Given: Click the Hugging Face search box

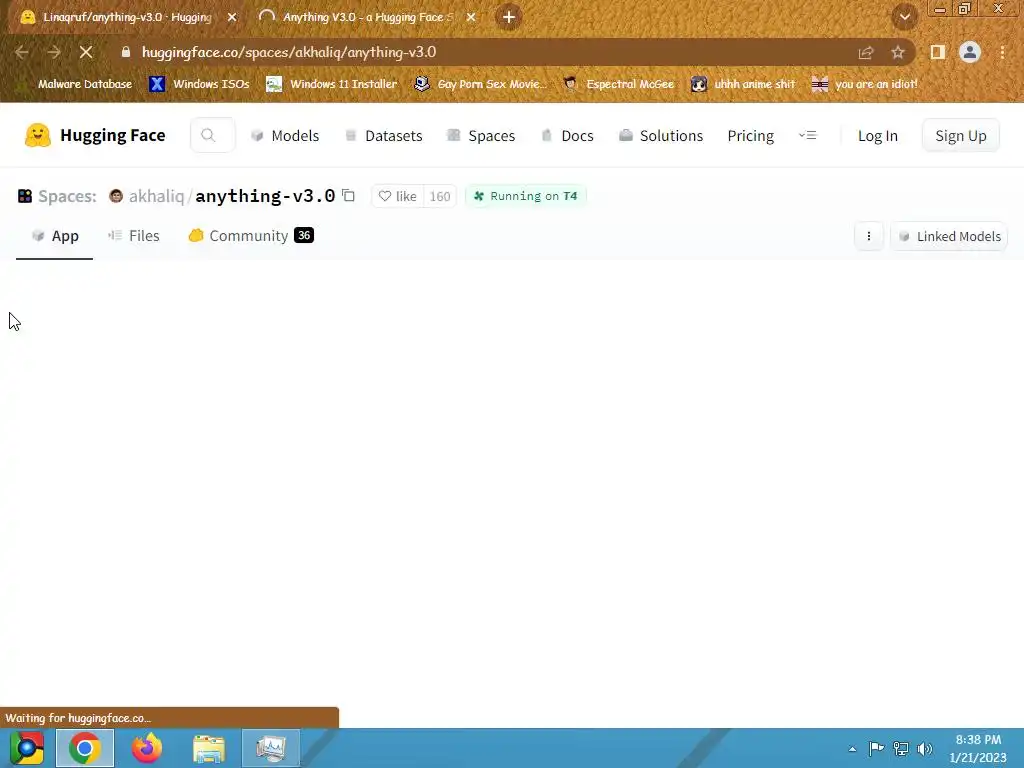Looking at the screenshot, I should [212, 135].
